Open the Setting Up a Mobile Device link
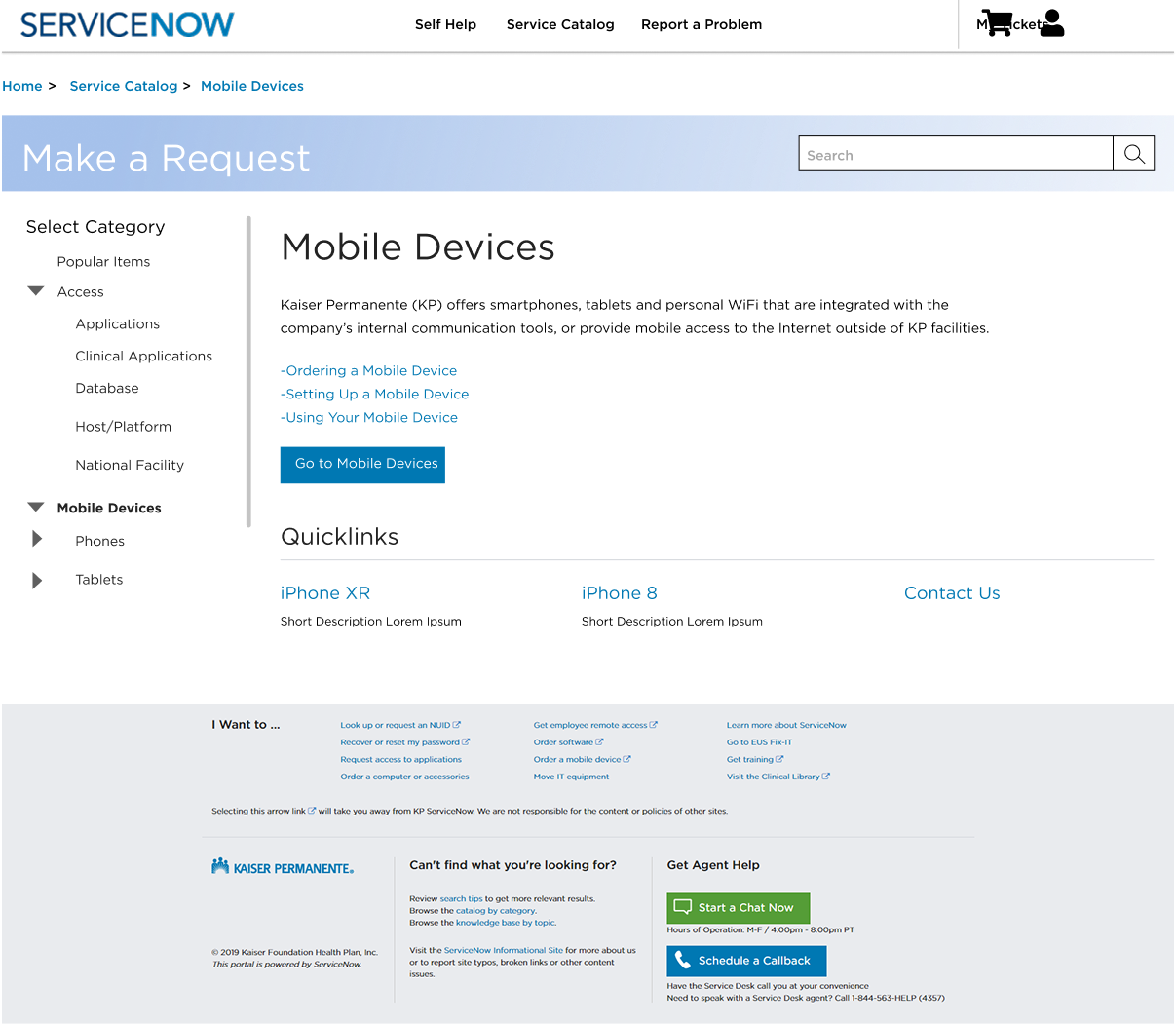The image size is (1176, 1024). 375,395
